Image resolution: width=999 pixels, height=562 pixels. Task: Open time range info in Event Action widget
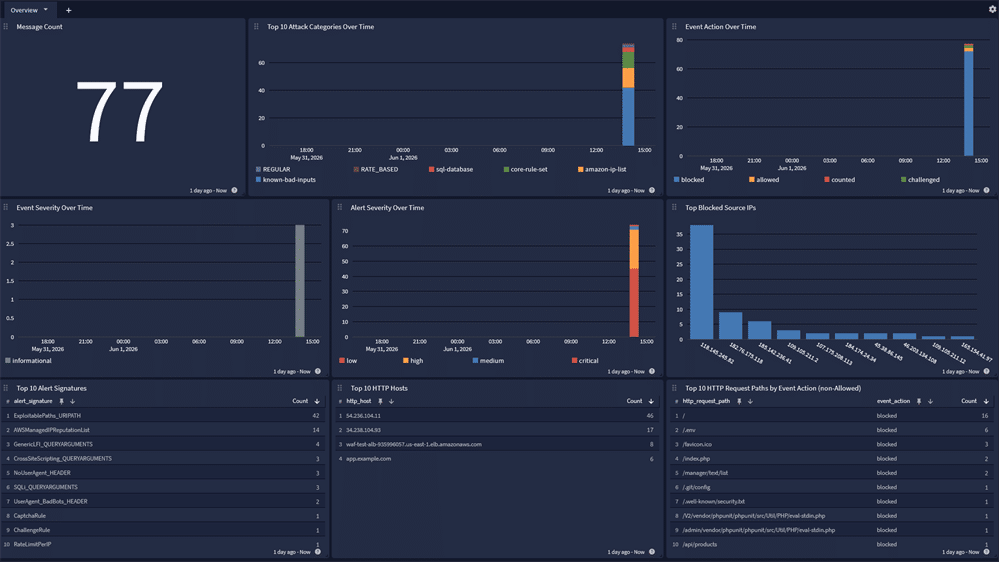(x=986, y=191)
